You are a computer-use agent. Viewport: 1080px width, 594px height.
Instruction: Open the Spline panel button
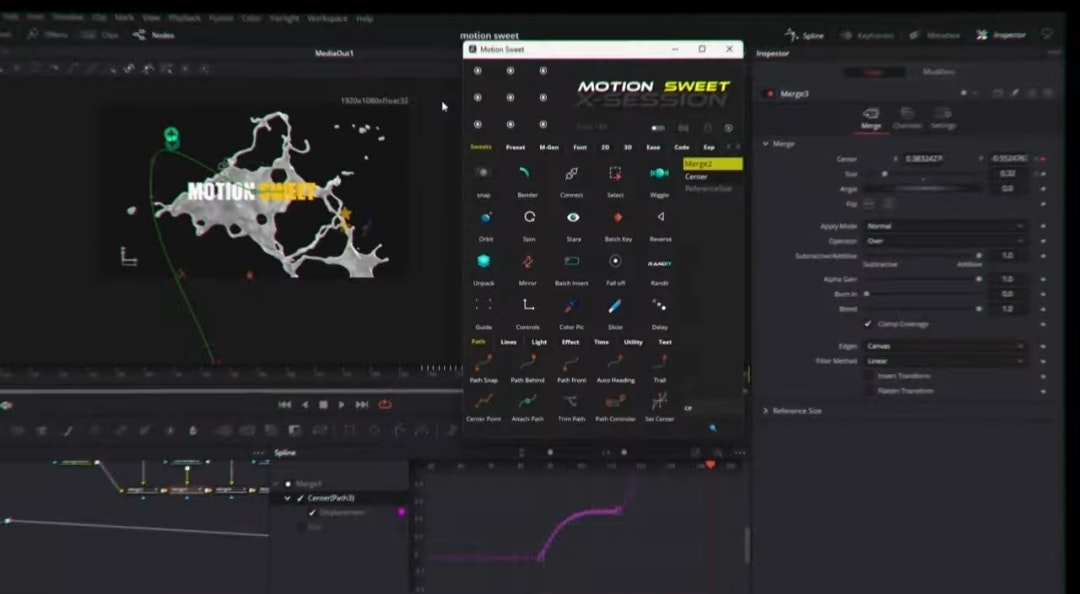(804, 35)
